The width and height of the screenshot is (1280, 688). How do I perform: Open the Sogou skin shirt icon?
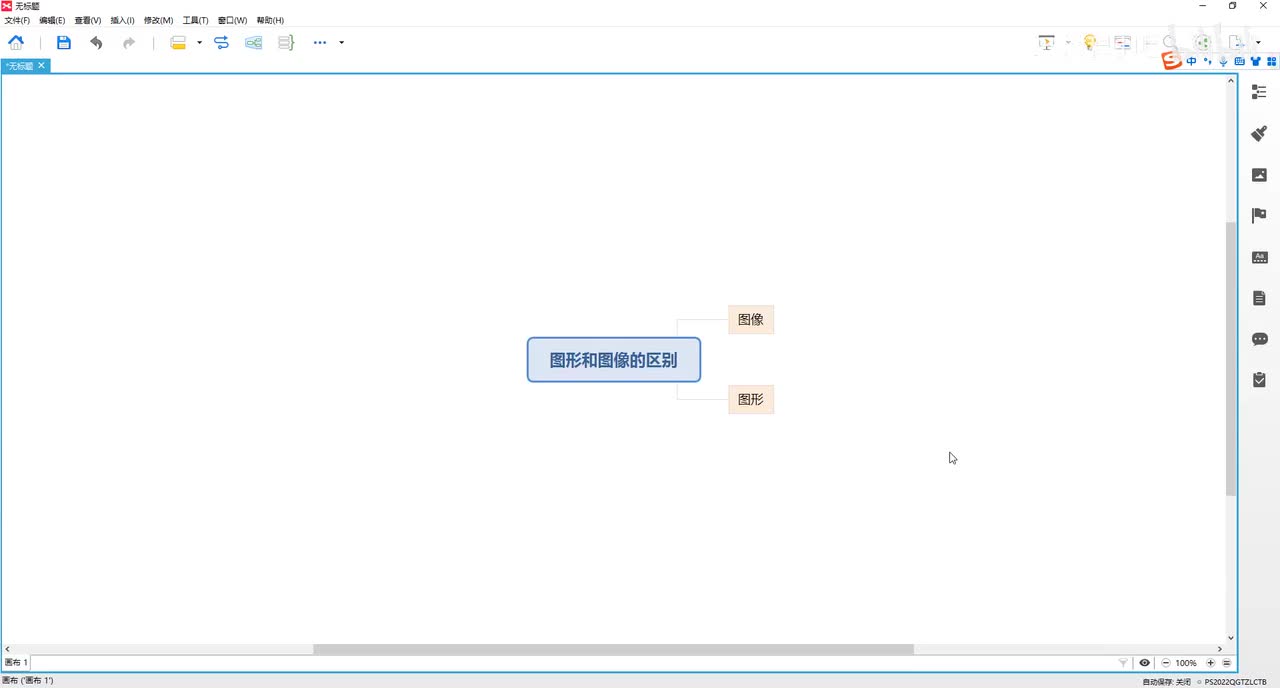point(1255,62)
